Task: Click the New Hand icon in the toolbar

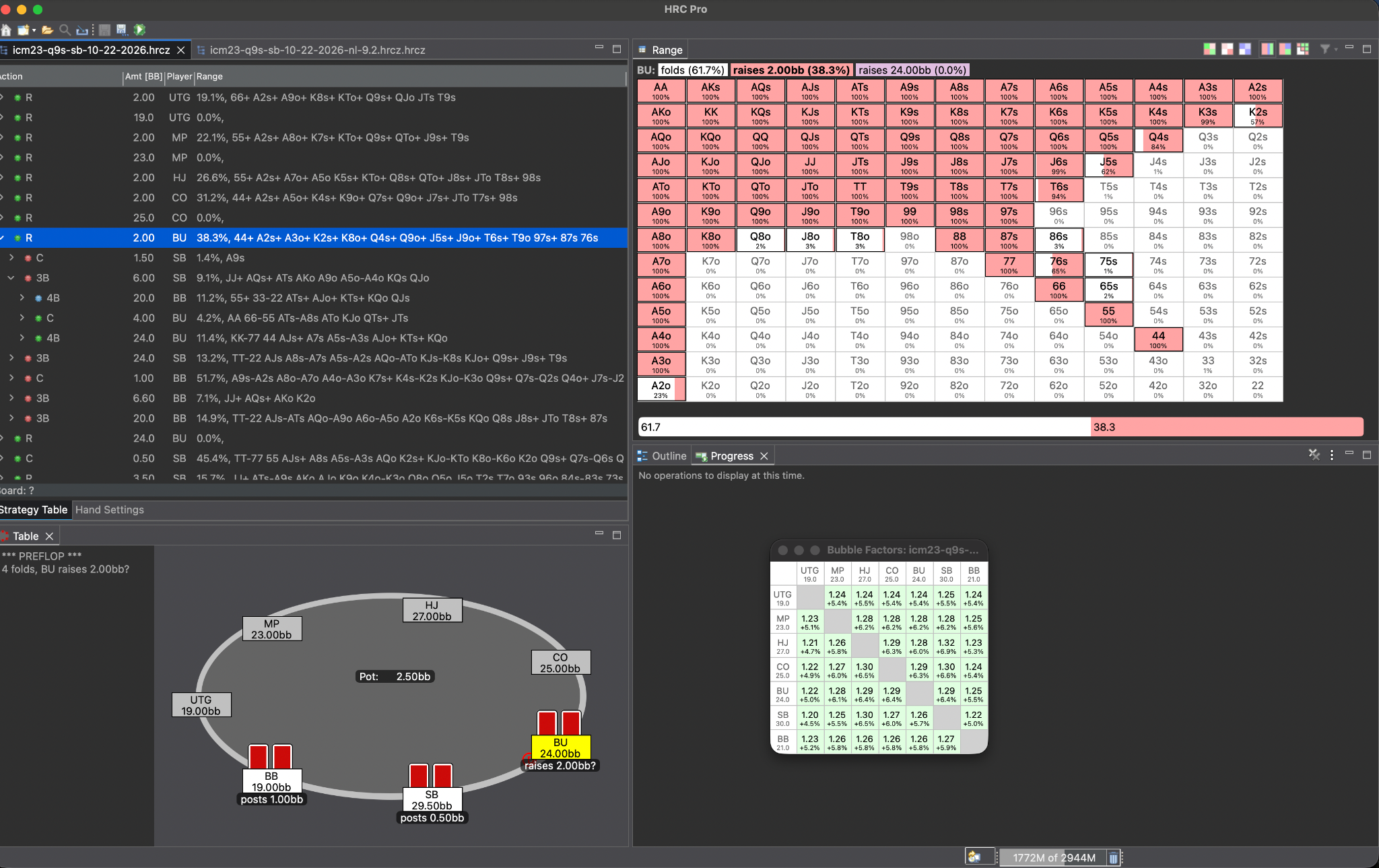Action: (24, 30)
